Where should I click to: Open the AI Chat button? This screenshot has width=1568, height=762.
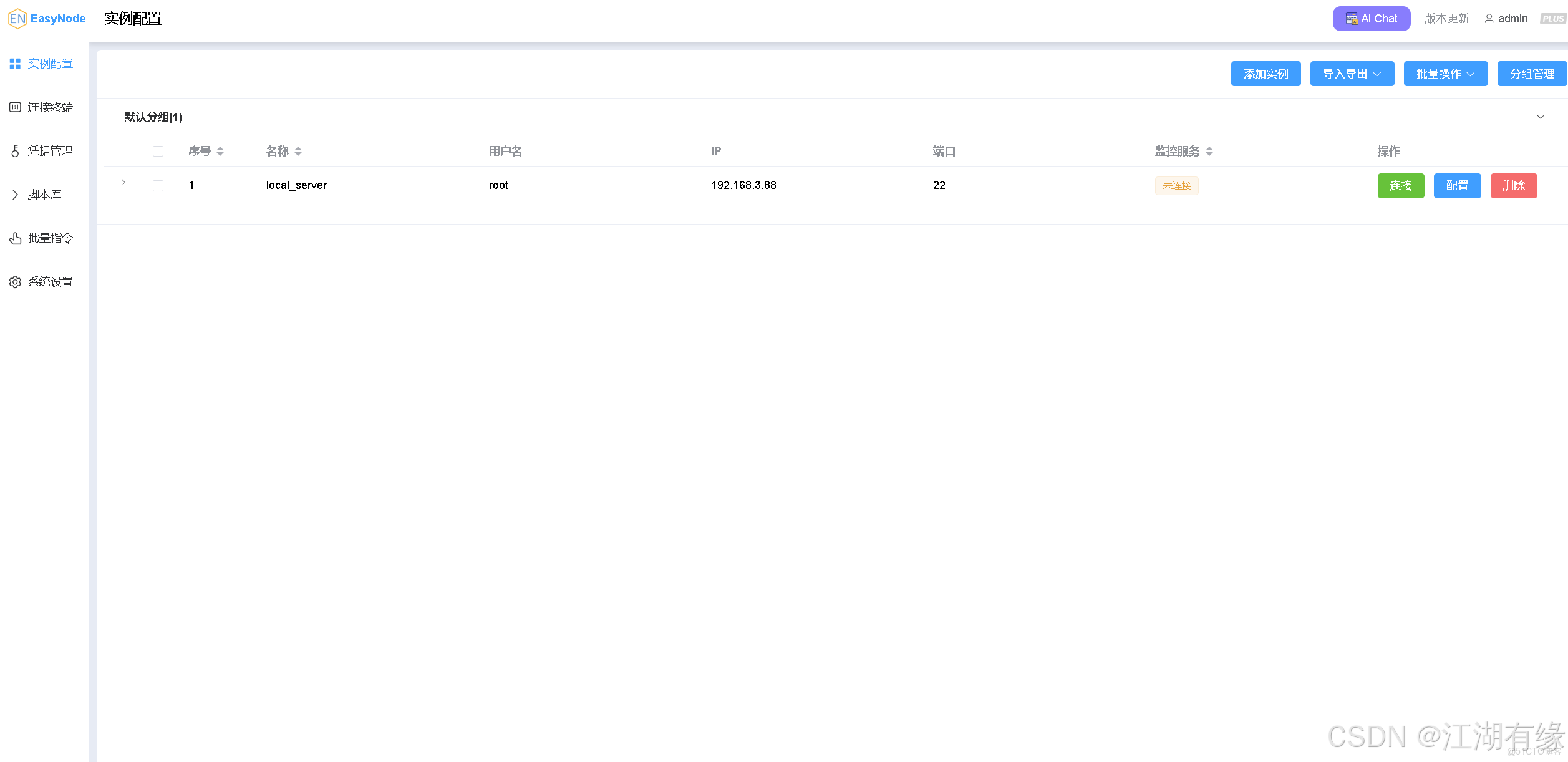(1371, 19)
